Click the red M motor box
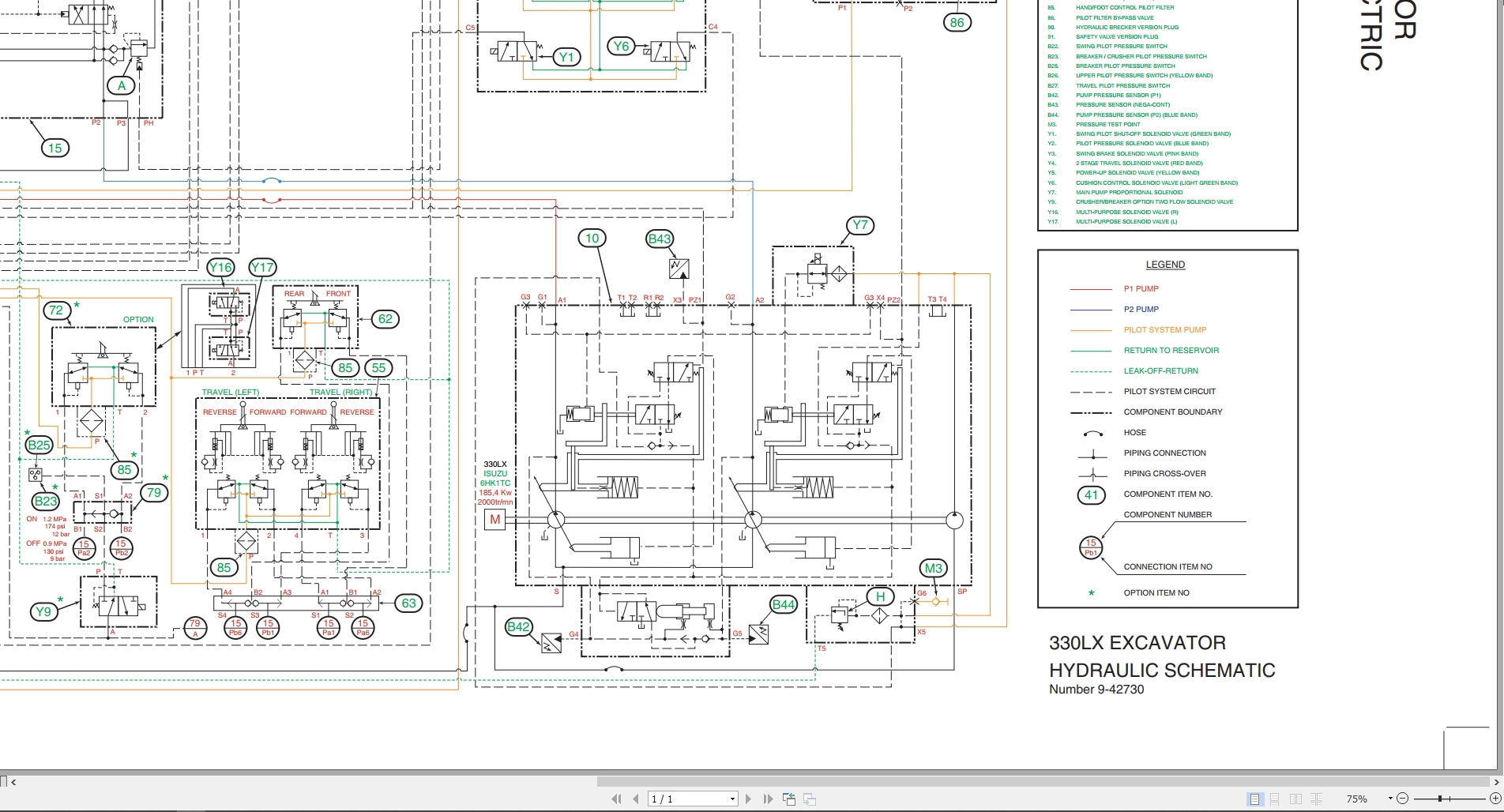 tap(495, 520)
